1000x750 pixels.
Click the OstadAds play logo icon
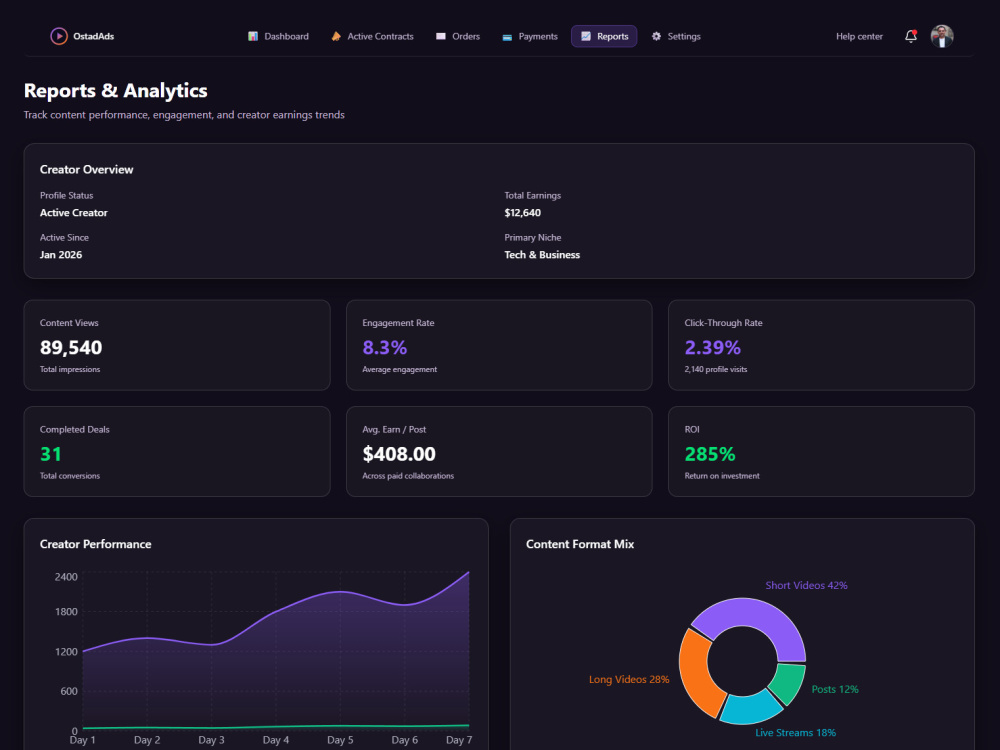click(59, 36)
